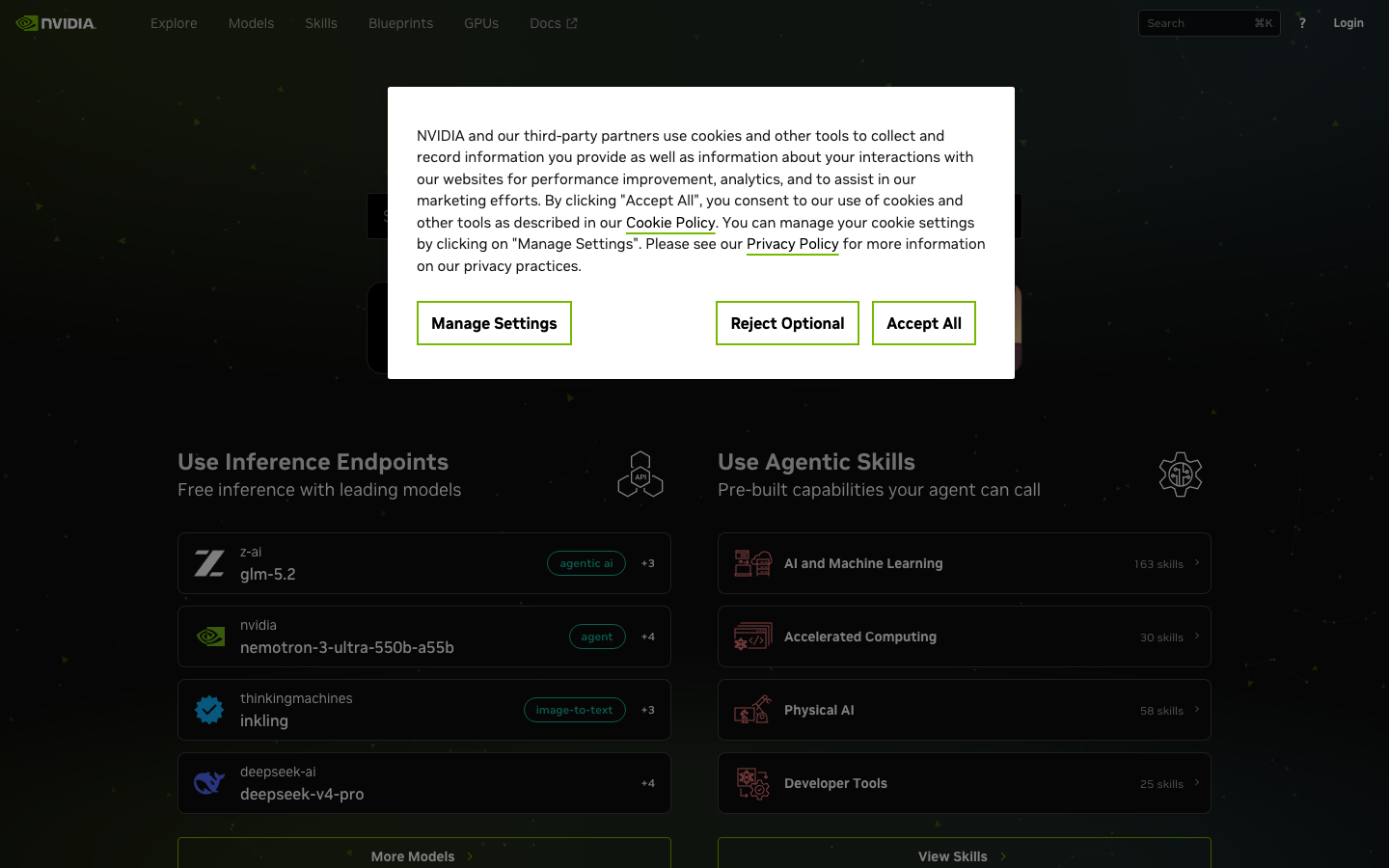Click chevron on Physical AI row
The height and width of the screenshot is (868, 1389).
point(1197,709)
